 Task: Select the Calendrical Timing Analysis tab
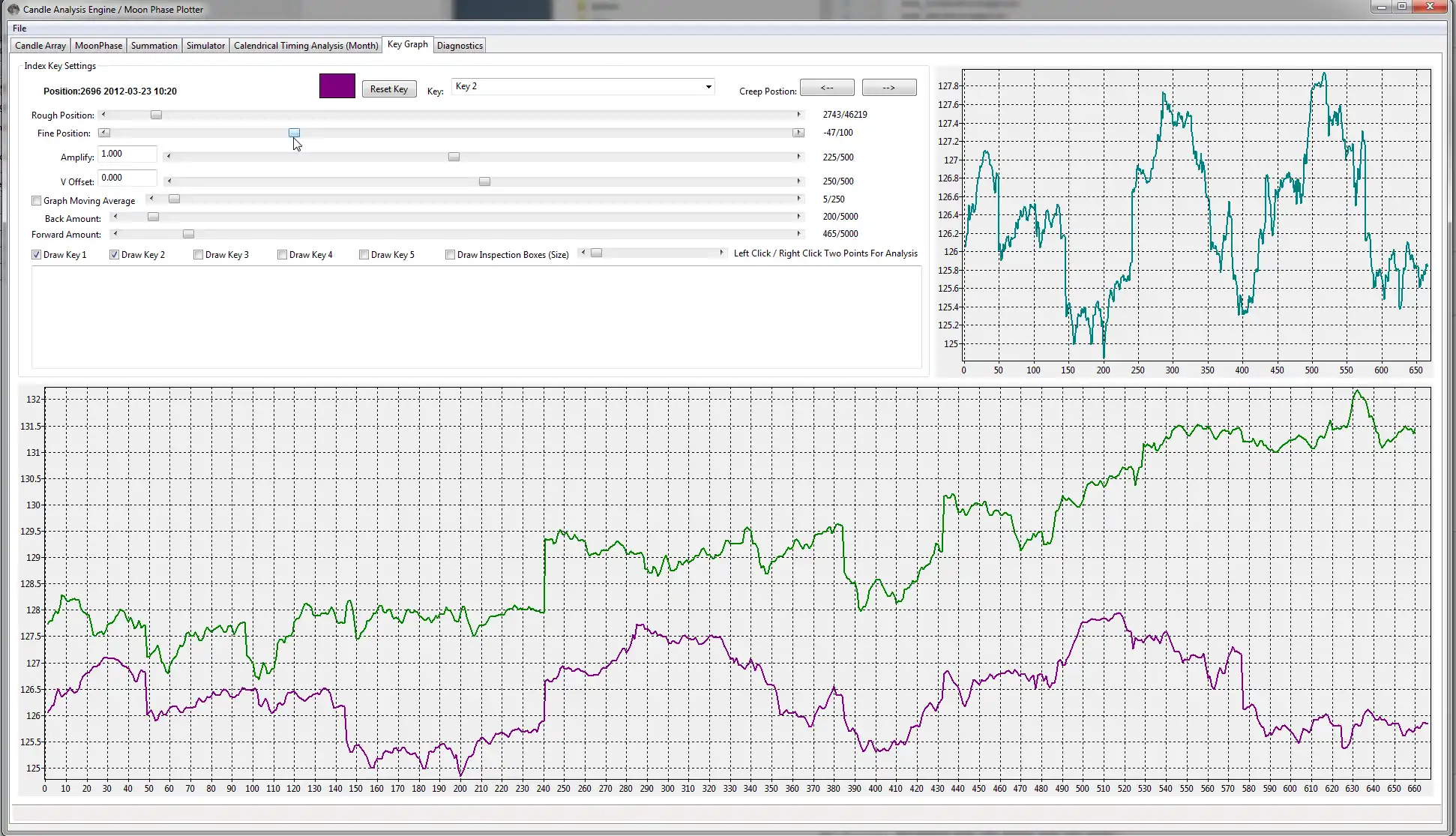click(x=306, y=45)
